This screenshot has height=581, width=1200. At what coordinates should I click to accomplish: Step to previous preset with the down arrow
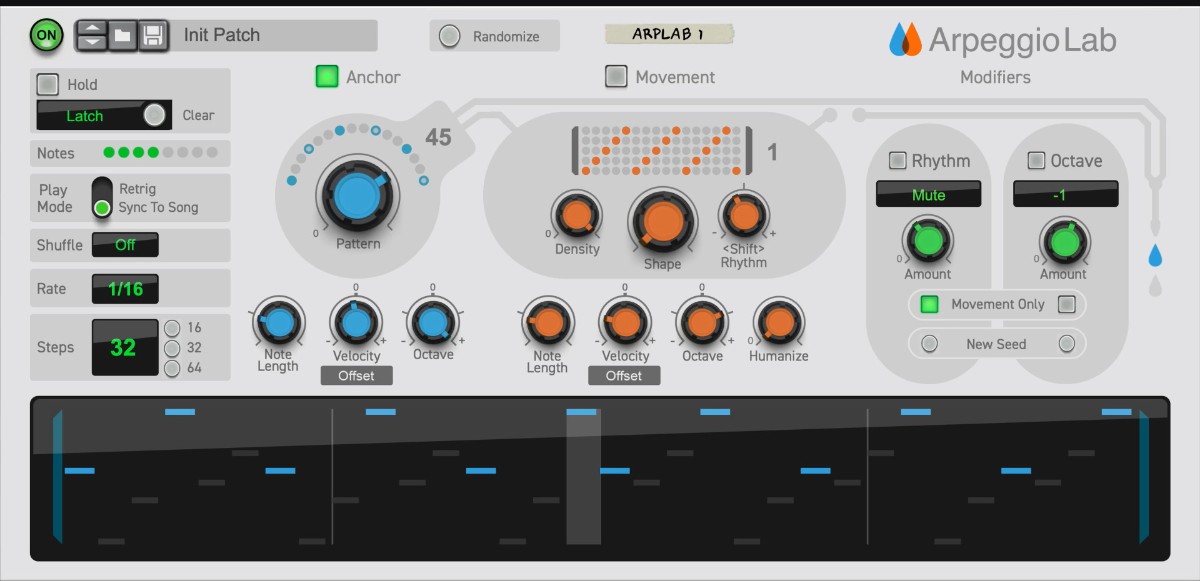pyautogui.click(x=91, y=41)
